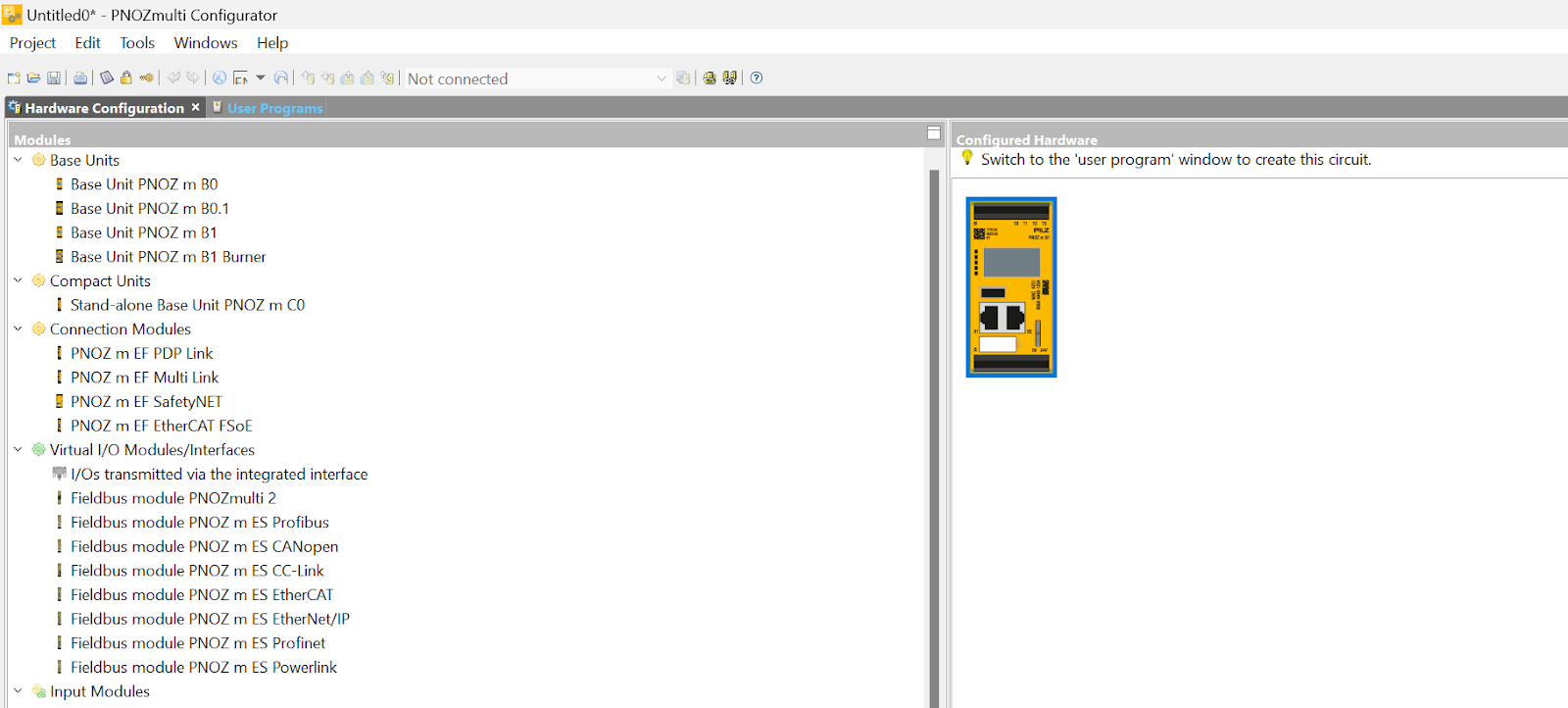This screenshot has width=1568, height=708.
Task: Open the Project menu
Action: pyautogui.click(x=32, y=43)
